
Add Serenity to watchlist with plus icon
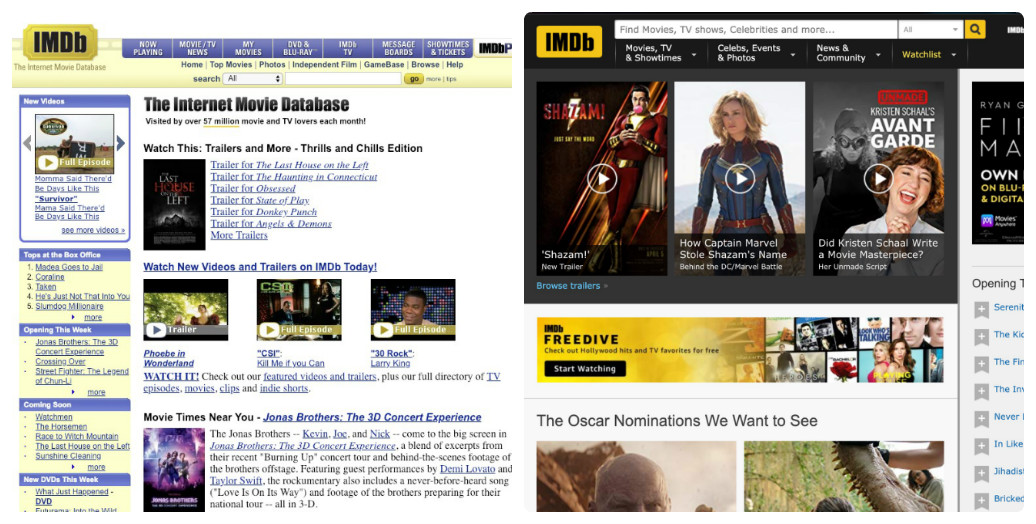[982, 309]
